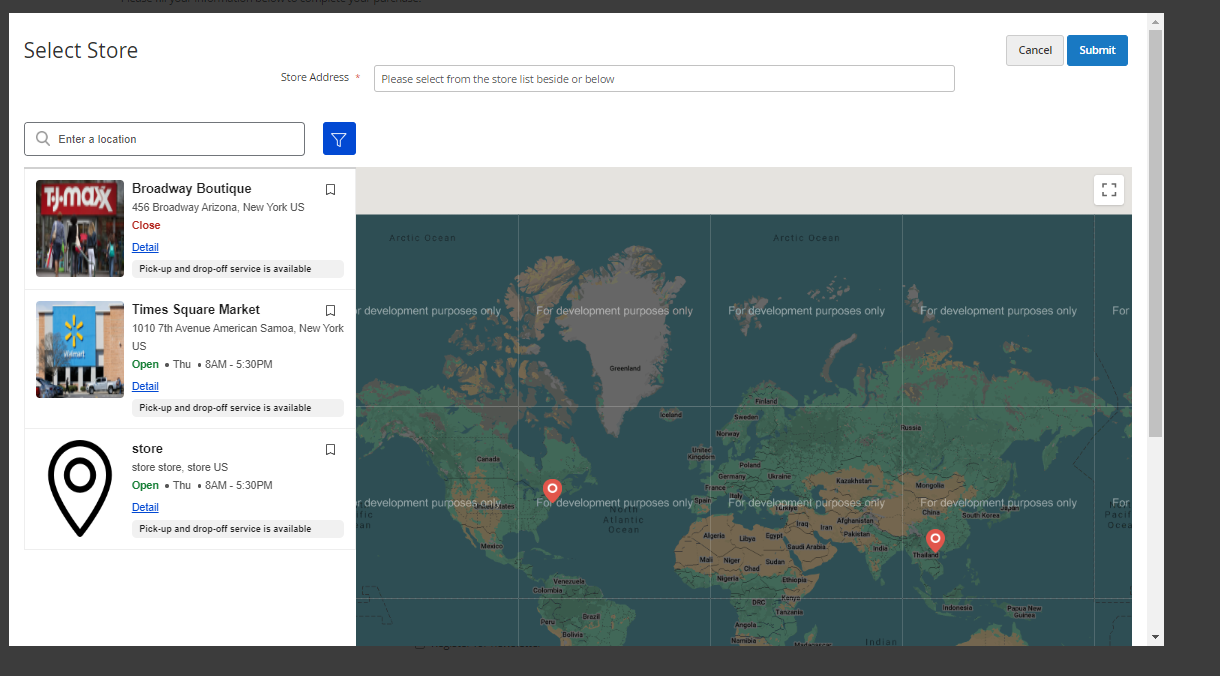
Task: Select the Walmart store thumbnail
Action: point(80,349)
